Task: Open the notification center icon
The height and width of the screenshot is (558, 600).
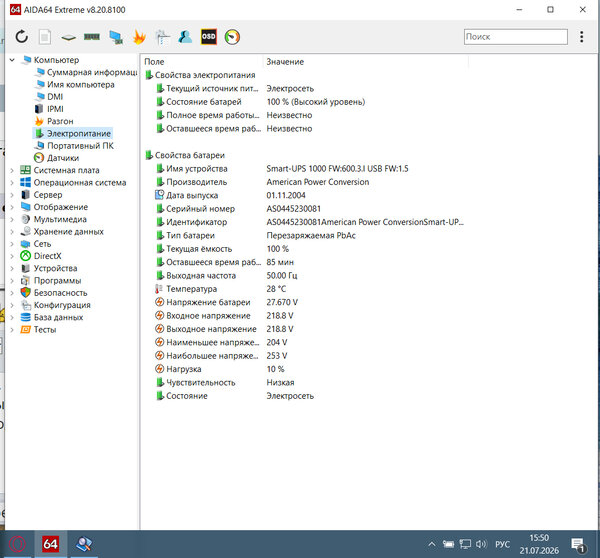Action: click(578, 544)
